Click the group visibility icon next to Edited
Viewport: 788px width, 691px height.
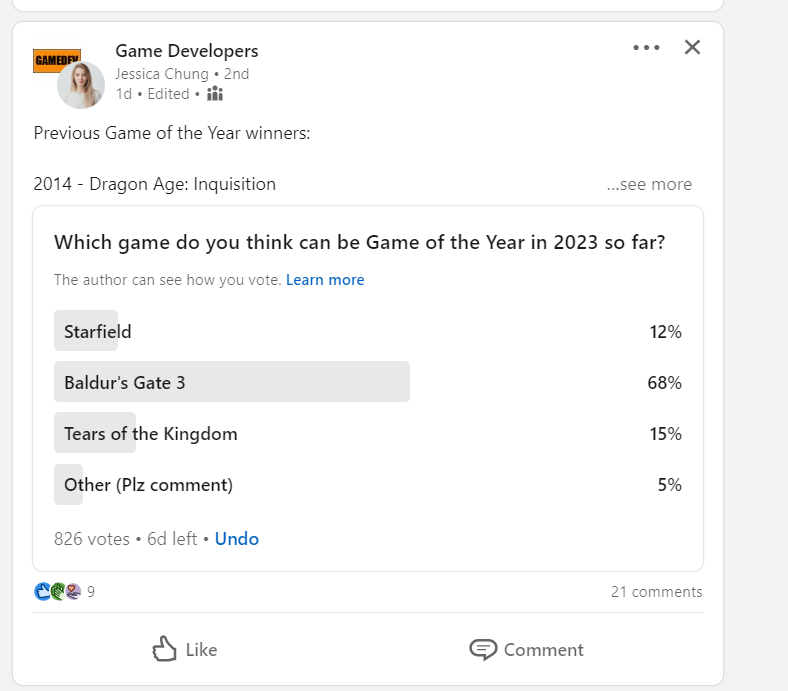pos(215,94)
